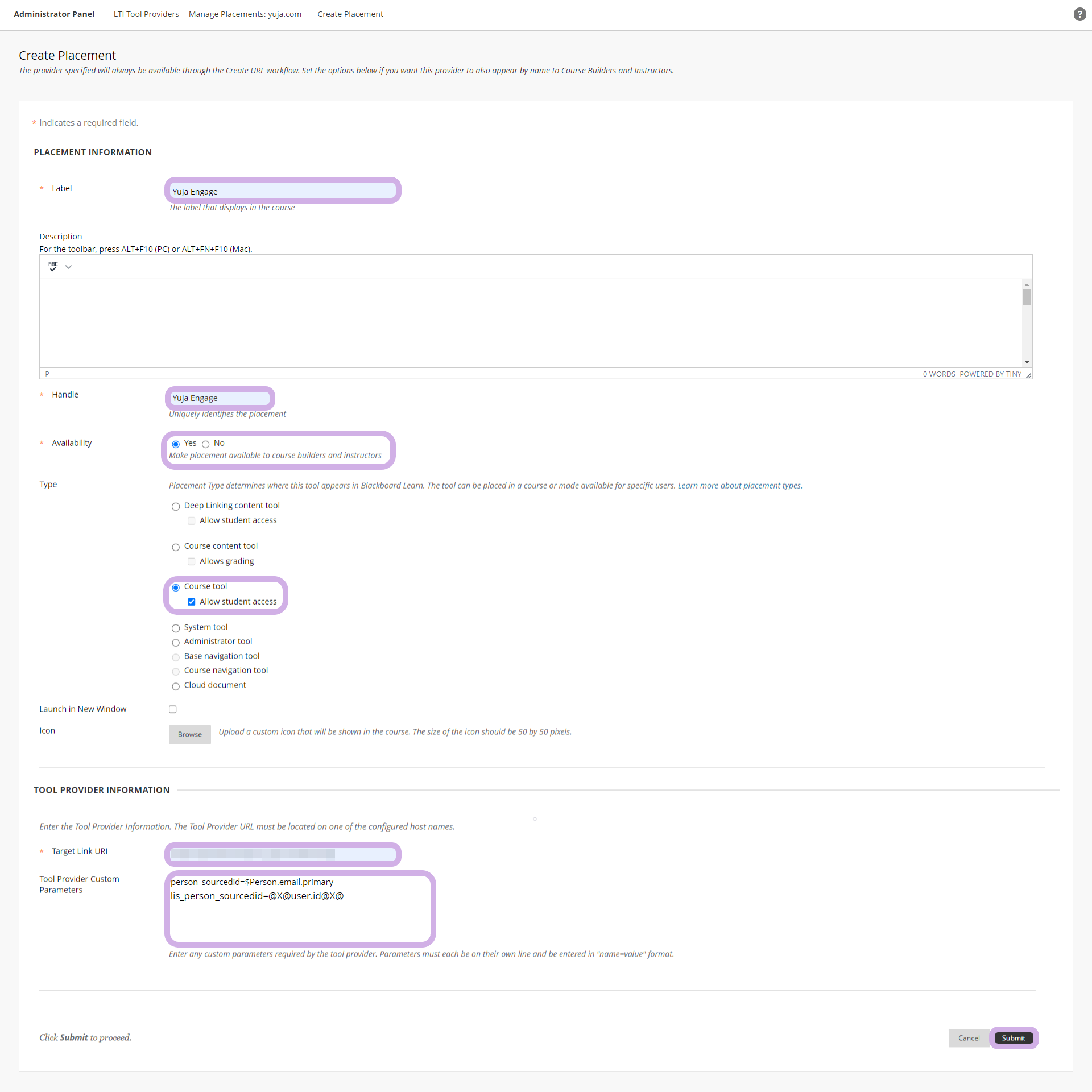
Task: Click the spellcheck ABC icon
Action: pos(53,266)
